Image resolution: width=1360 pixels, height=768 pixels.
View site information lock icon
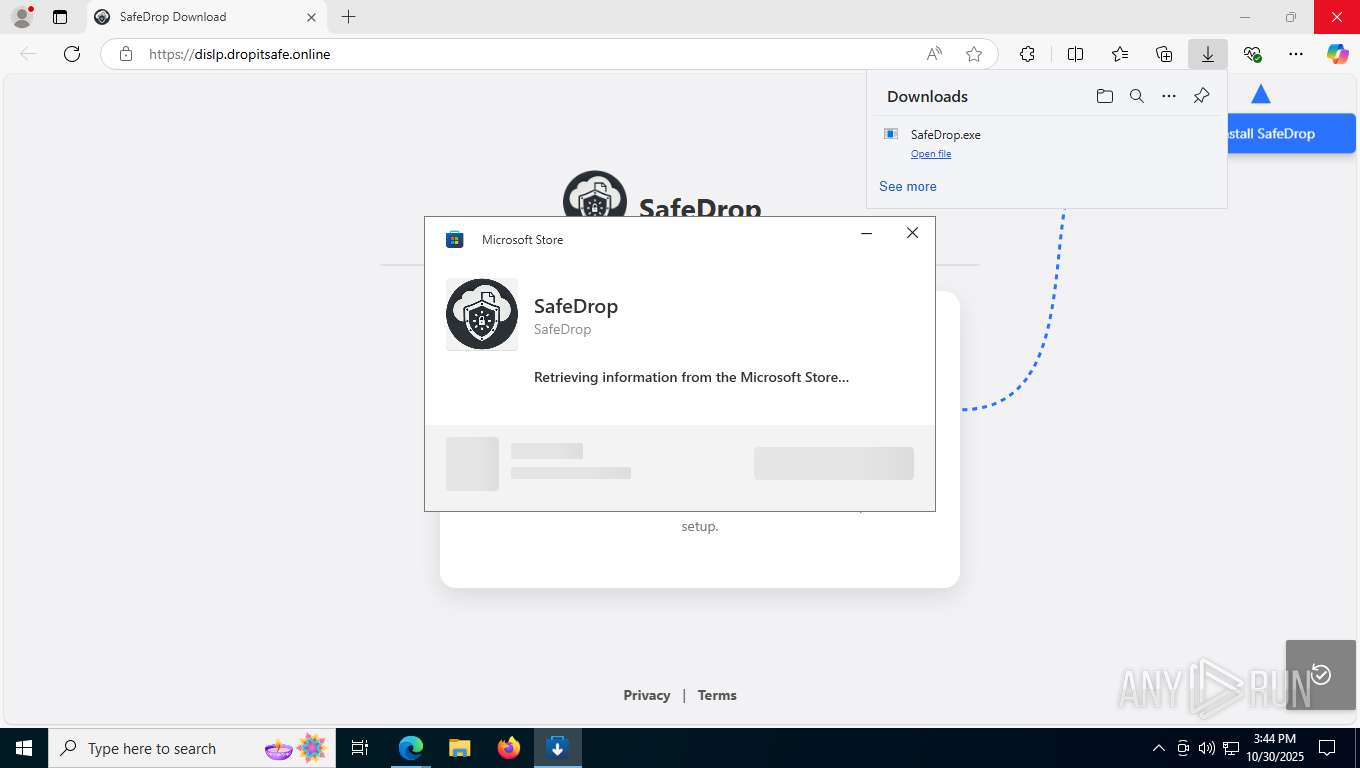[126, 54]
